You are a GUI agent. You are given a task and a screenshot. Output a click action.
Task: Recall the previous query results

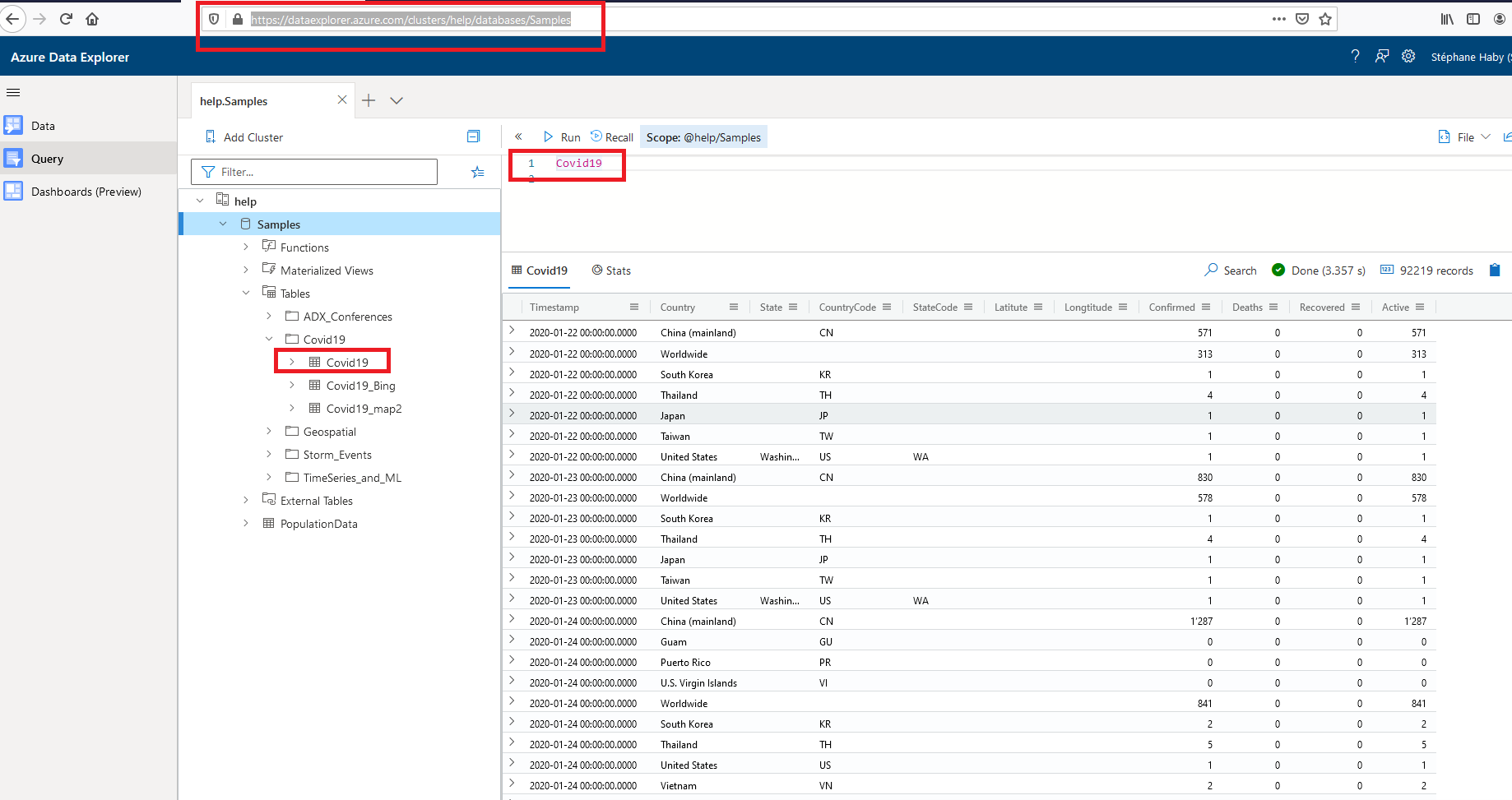point(612,137)
